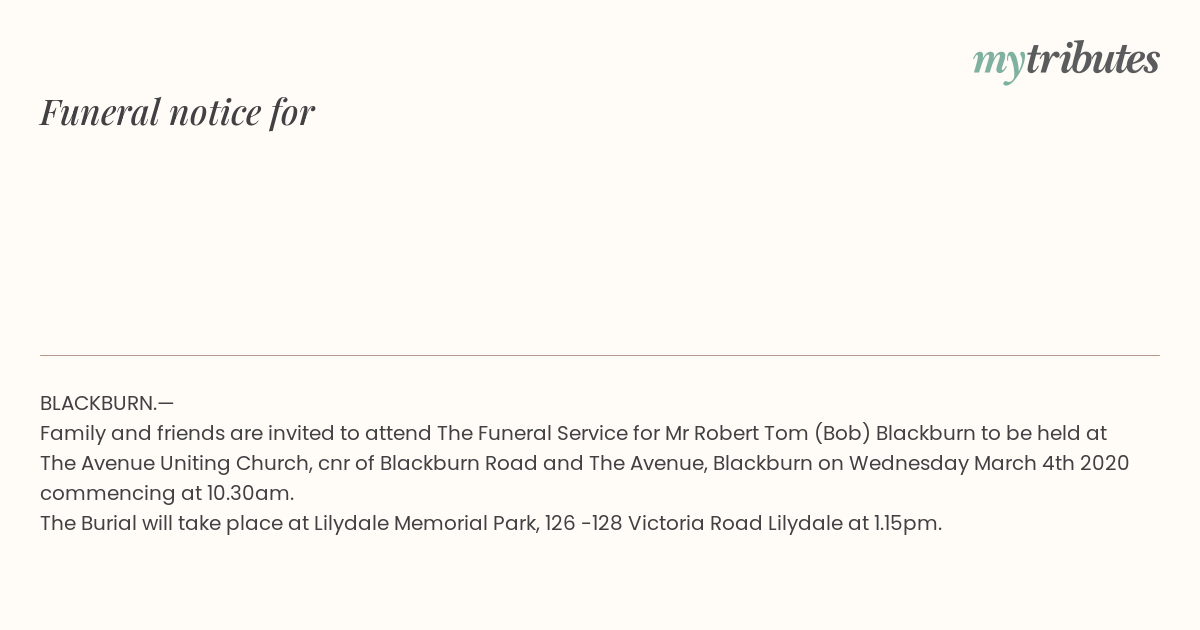This screenshot has width=1200, height=630.
Task: Click the "BLACKBURN.—" surname text
Action: [107, 403]
